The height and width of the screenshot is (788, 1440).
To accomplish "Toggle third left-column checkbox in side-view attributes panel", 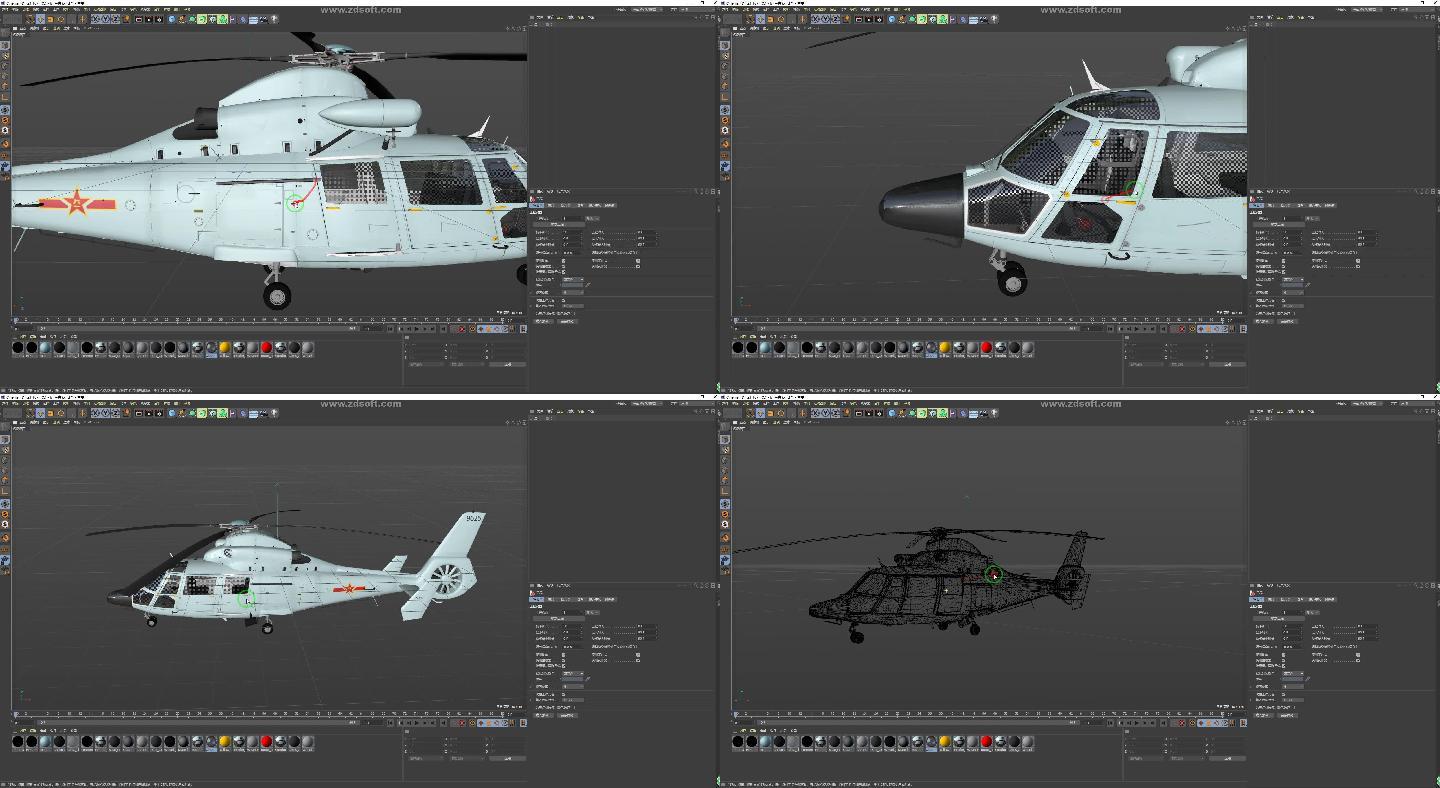I will tap(564, 272).
